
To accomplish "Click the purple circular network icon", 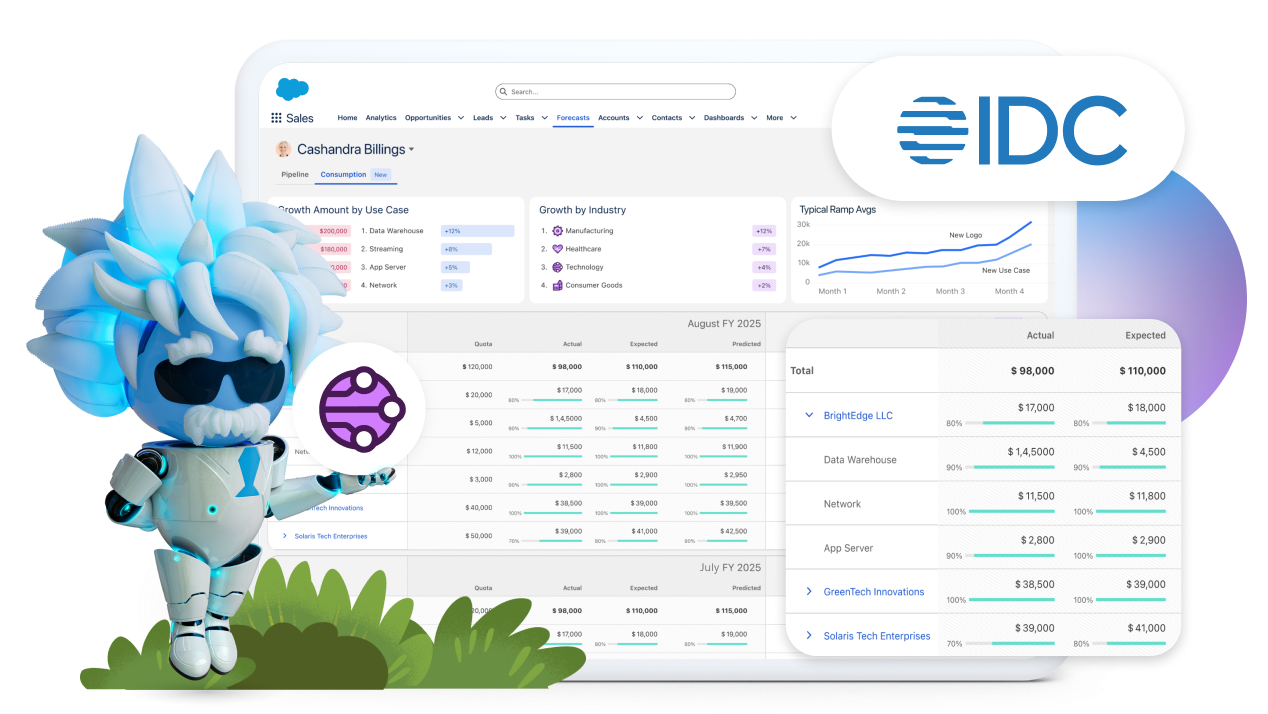I will pos(359,409).
